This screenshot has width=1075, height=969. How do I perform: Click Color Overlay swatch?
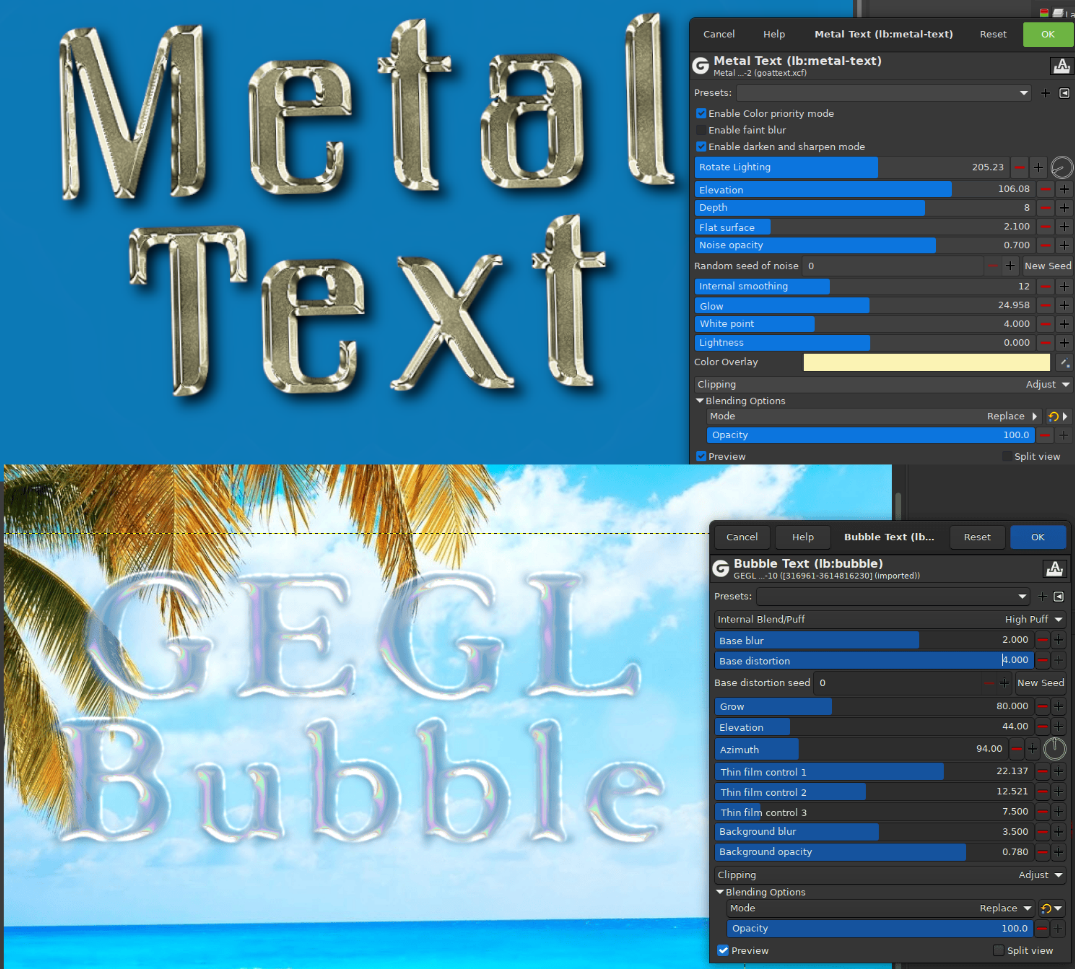(x=926, y=362)
